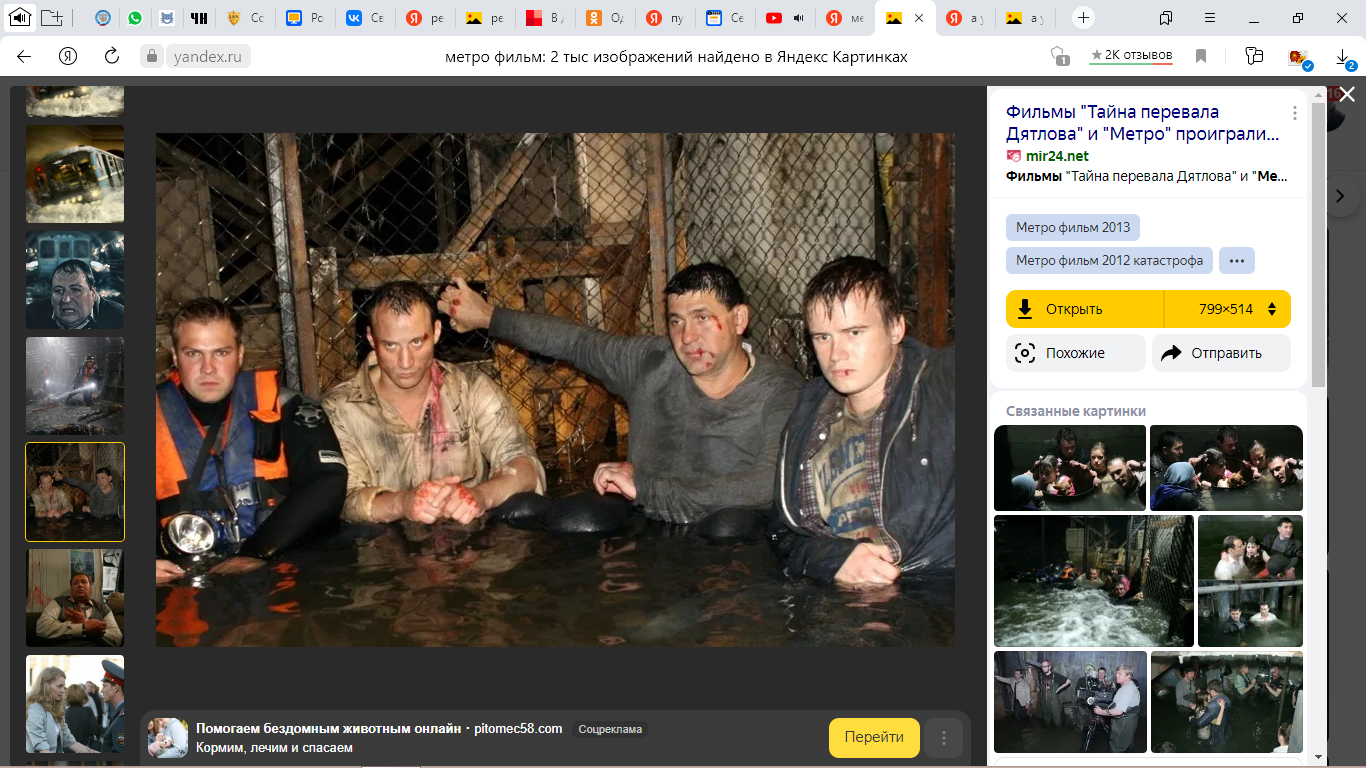
Task: Close the image viewer with the X
Action: pyautogui.click(x=1347, y=94)
